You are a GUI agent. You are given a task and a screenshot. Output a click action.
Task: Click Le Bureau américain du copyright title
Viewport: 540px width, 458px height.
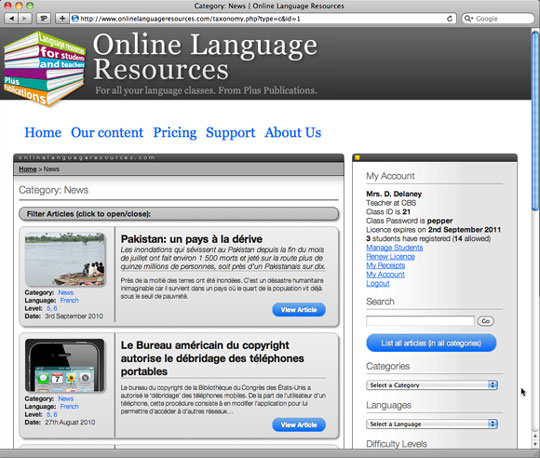pos(212,358)
